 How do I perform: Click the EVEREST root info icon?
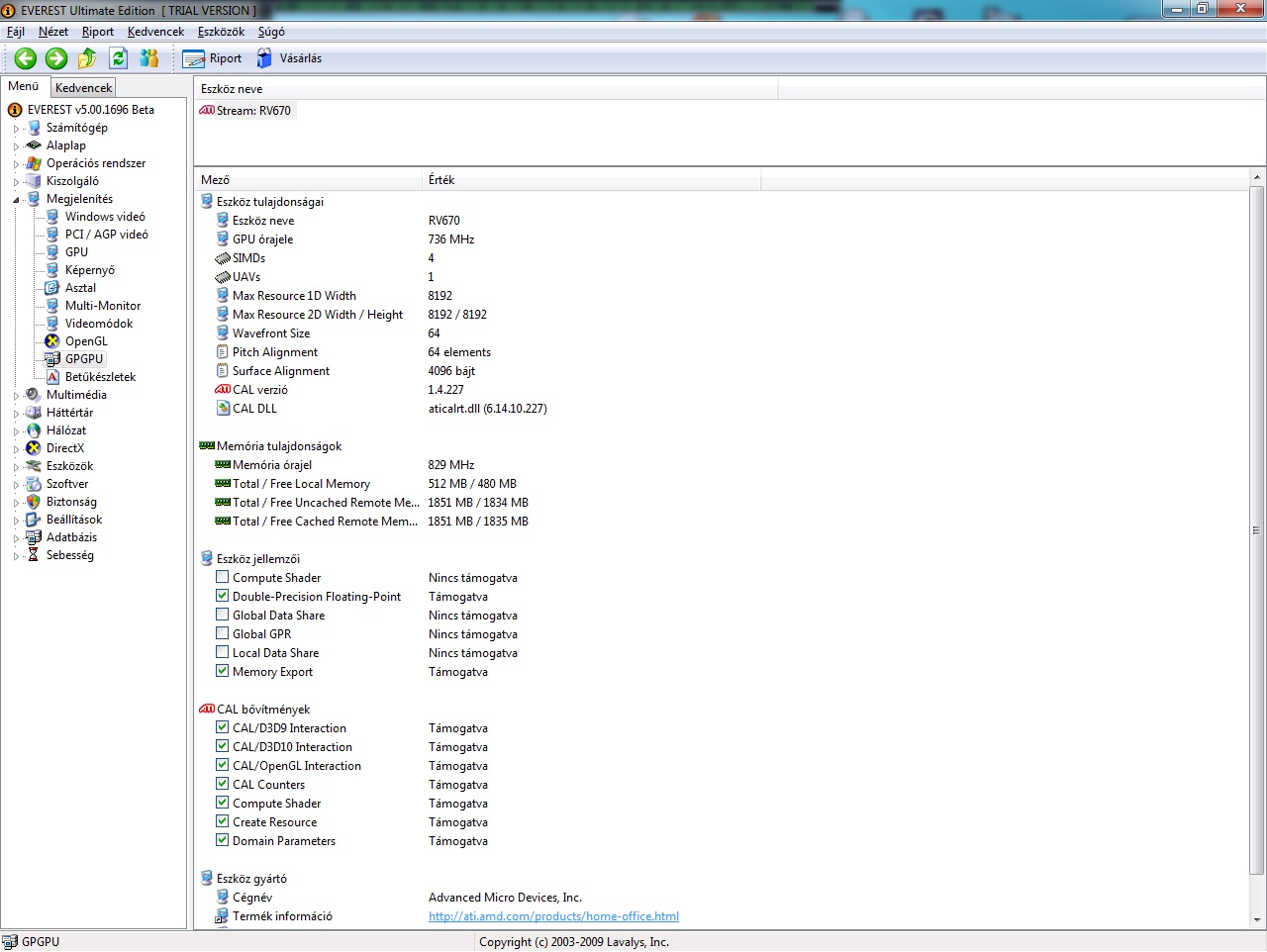[x=15, y=110]
